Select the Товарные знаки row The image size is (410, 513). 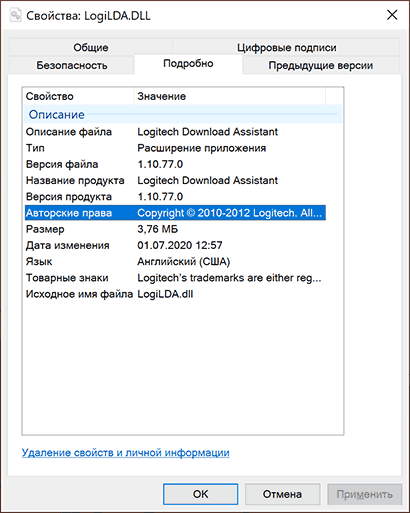click(175, 278)
